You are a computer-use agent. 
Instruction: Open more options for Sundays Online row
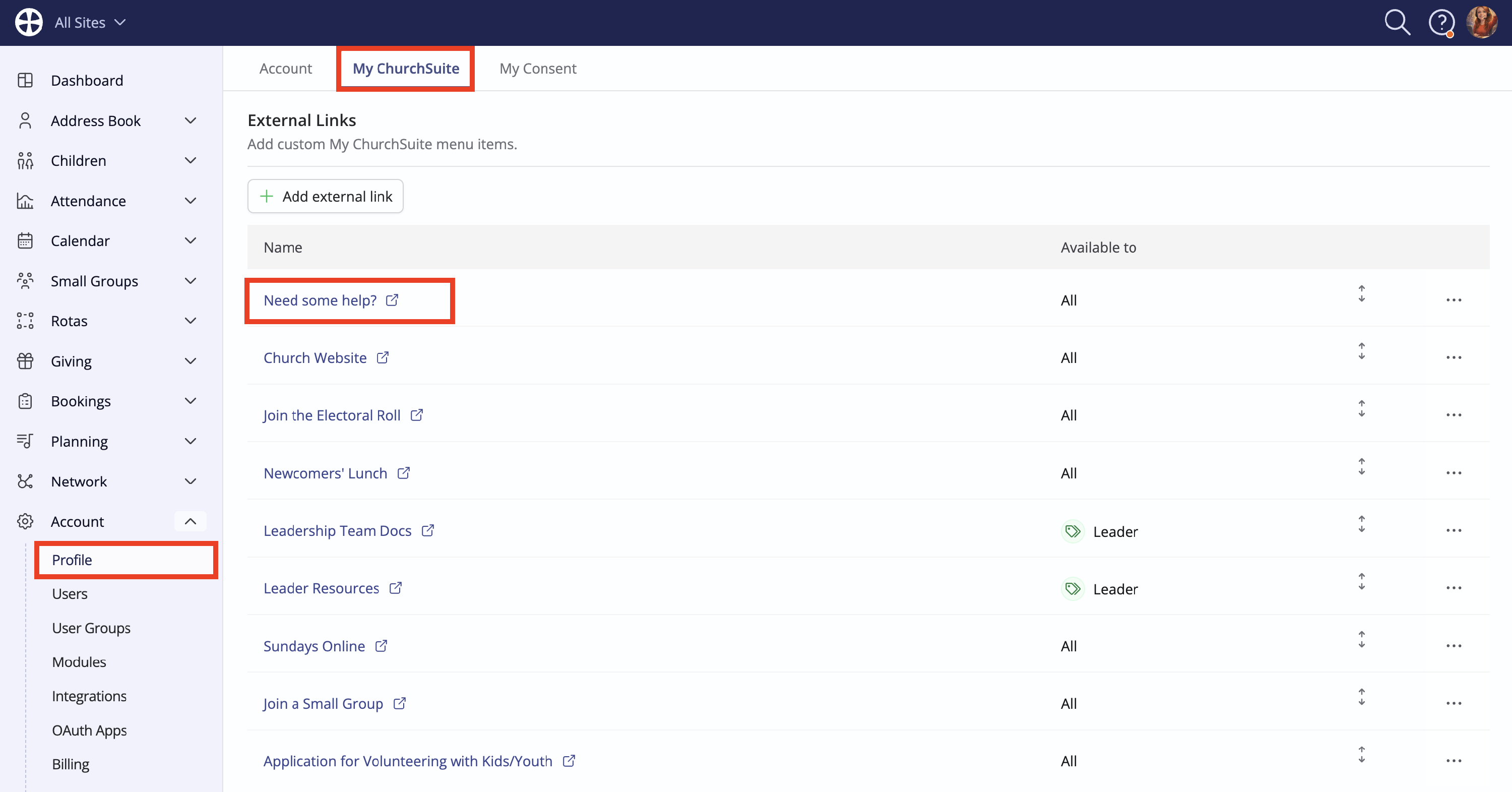tap(1454, 646)
